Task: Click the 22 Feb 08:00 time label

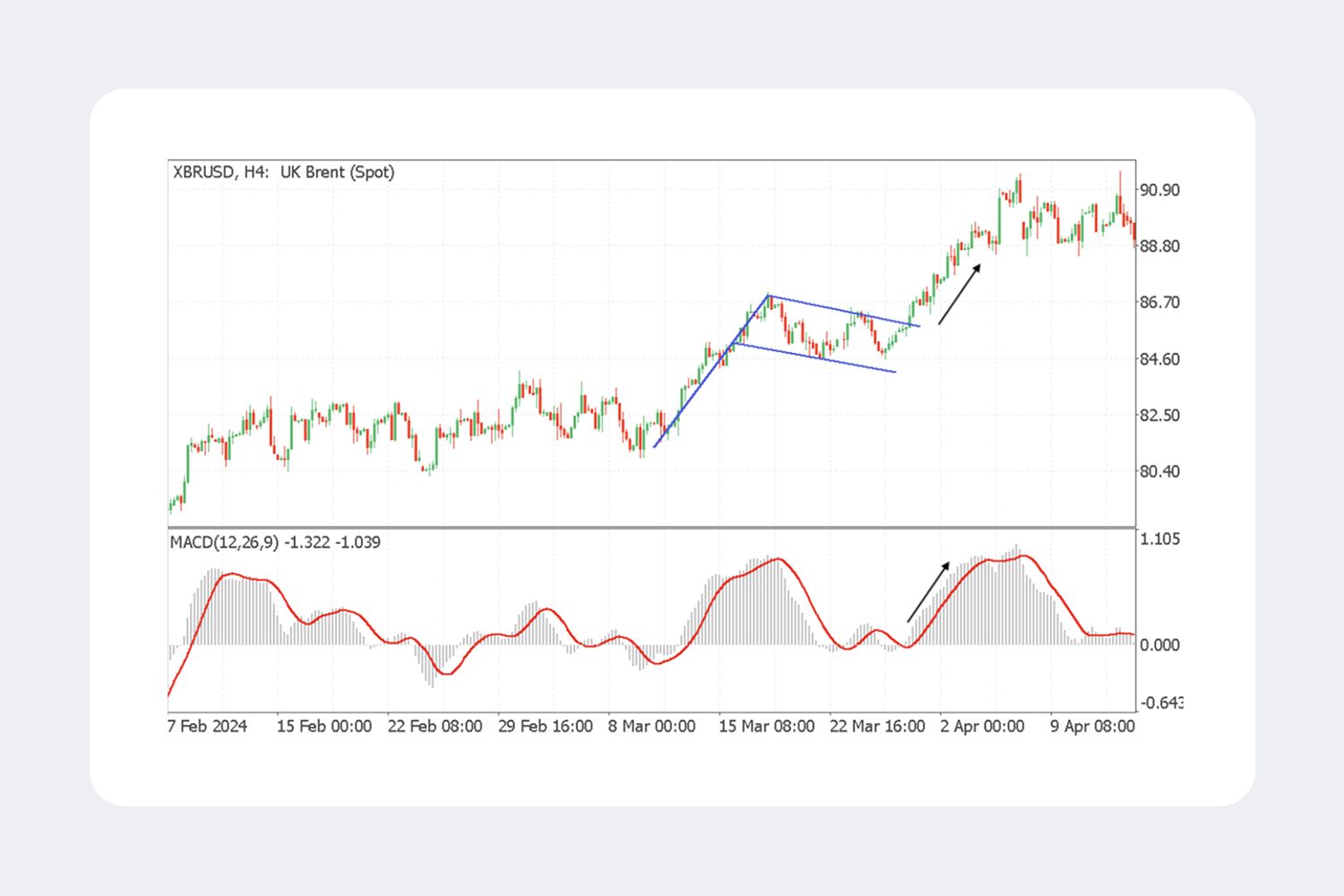Action: [x=435, y=726]
